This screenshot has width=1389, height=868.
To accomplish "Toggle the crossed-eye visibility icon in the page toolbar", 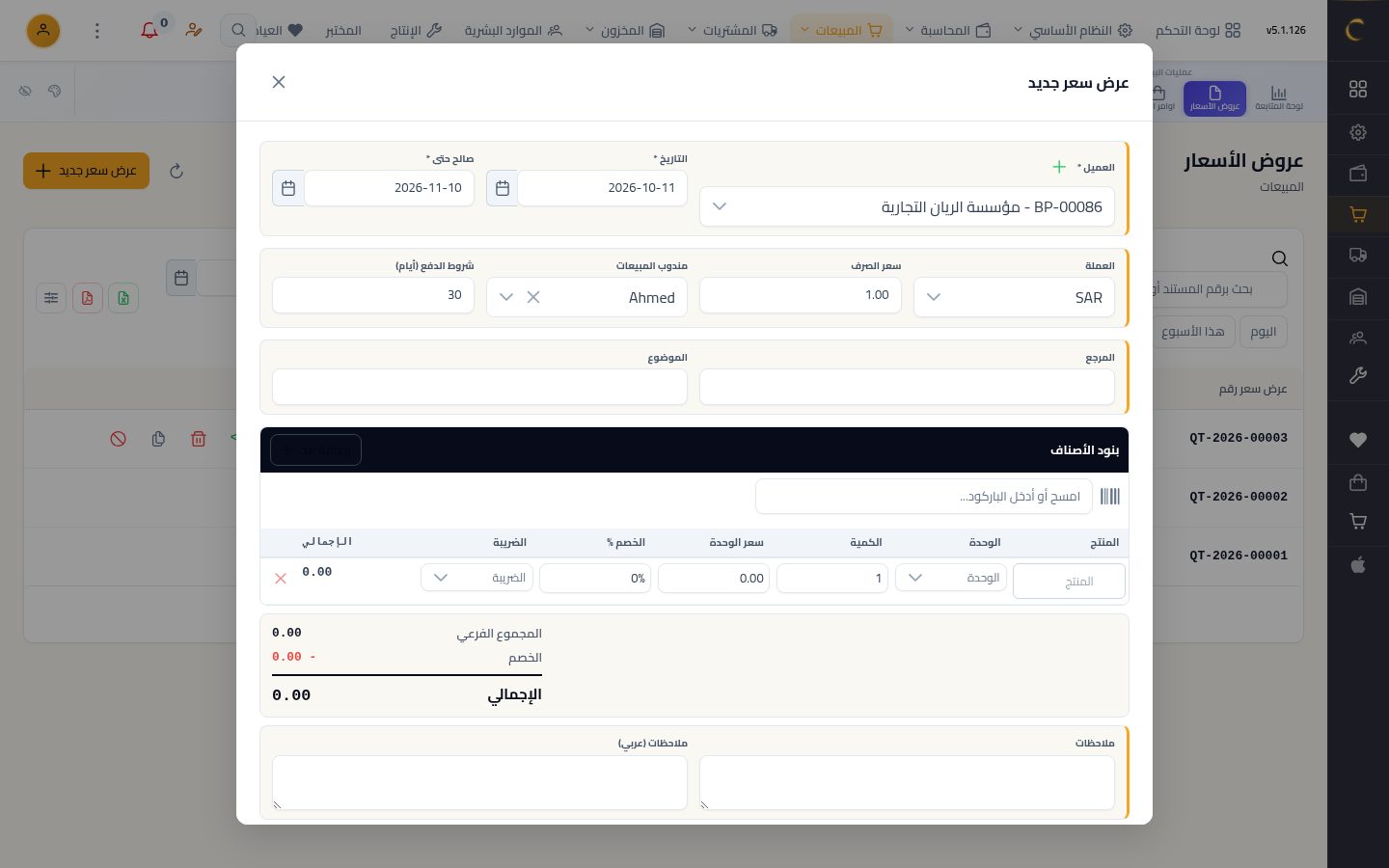I will point(26,91).
